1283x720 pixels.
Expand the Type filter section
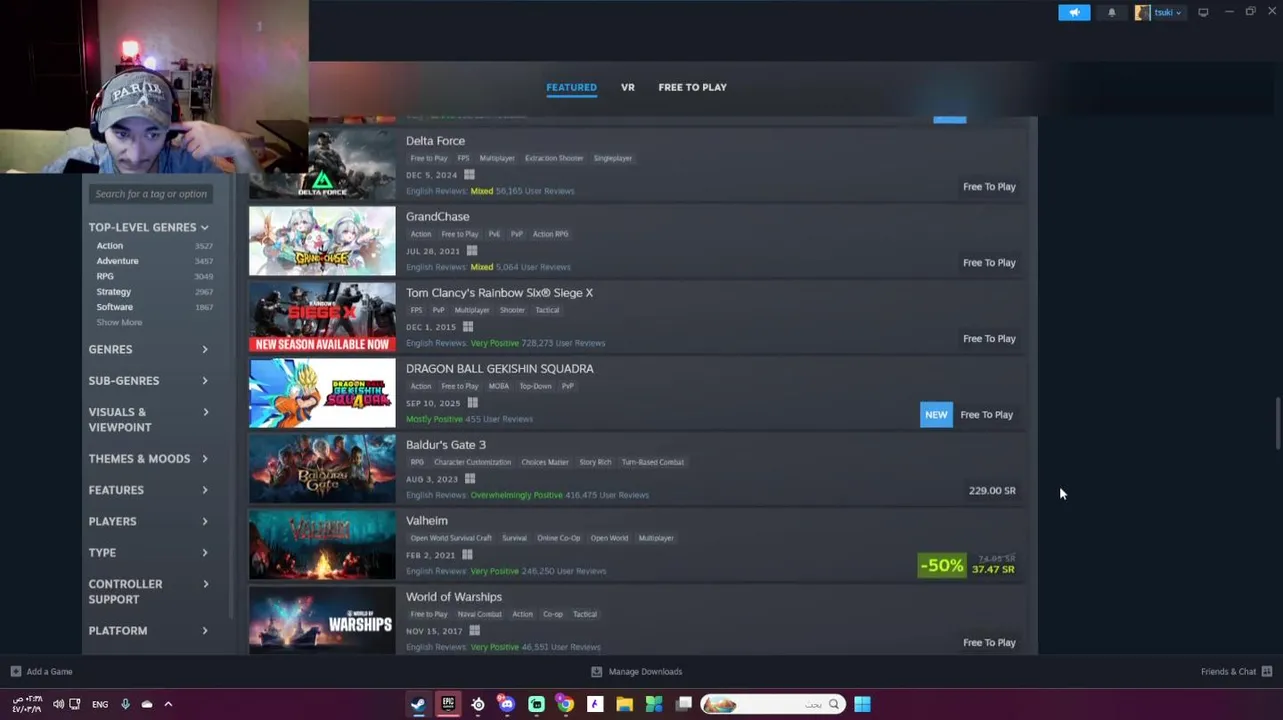coord(148,553)
